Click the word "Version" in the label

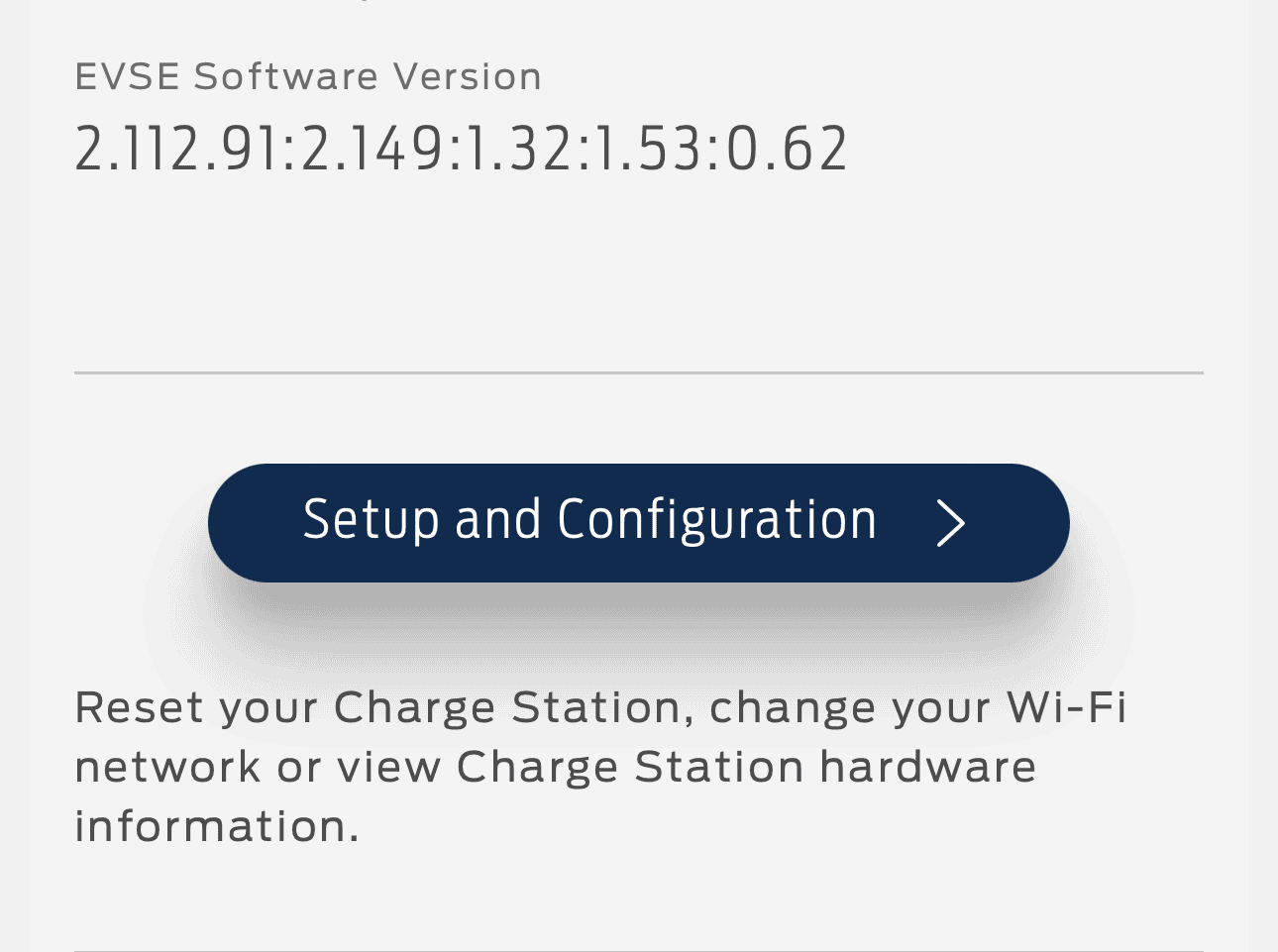click(468, 76)
